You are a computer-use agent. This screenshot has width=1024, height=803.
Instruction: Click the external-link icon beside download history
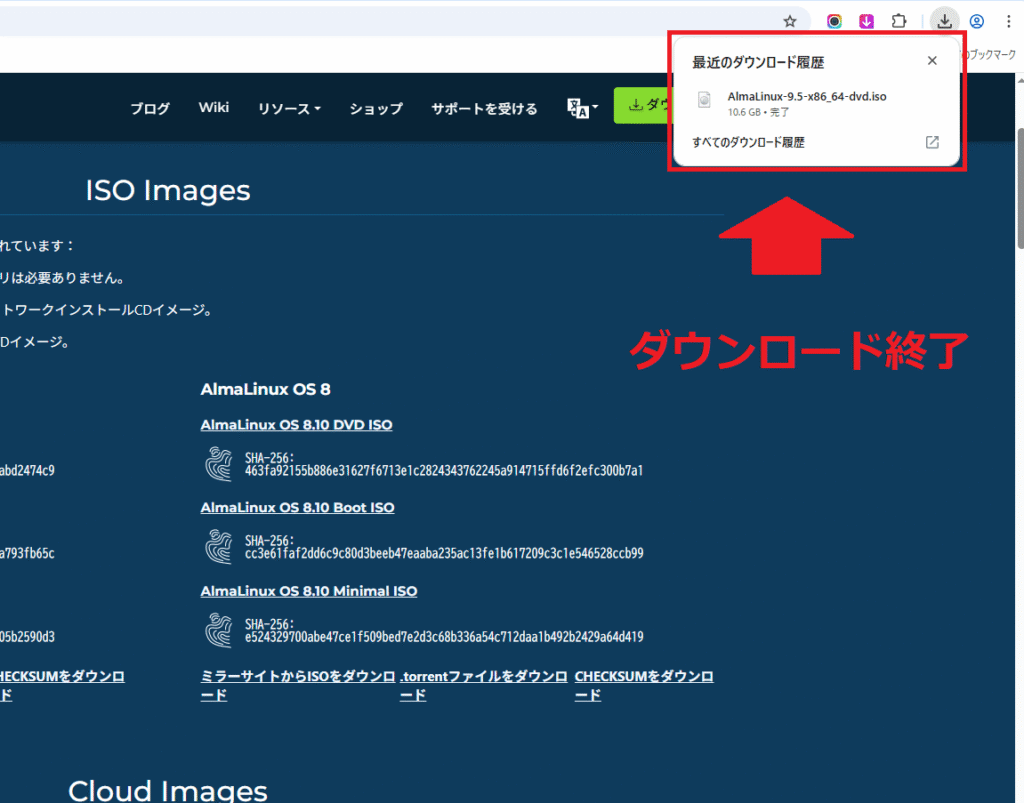pos(932,142)
